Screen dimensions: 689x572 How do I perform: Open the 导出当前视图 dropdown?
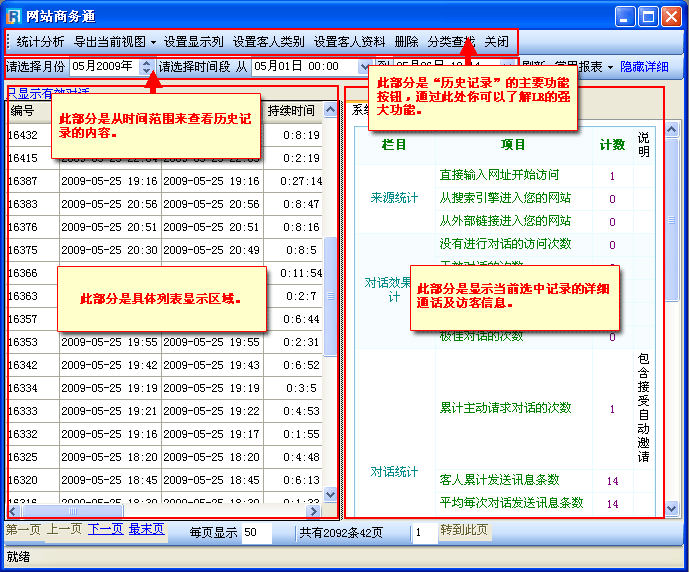[x=115, y=42]
